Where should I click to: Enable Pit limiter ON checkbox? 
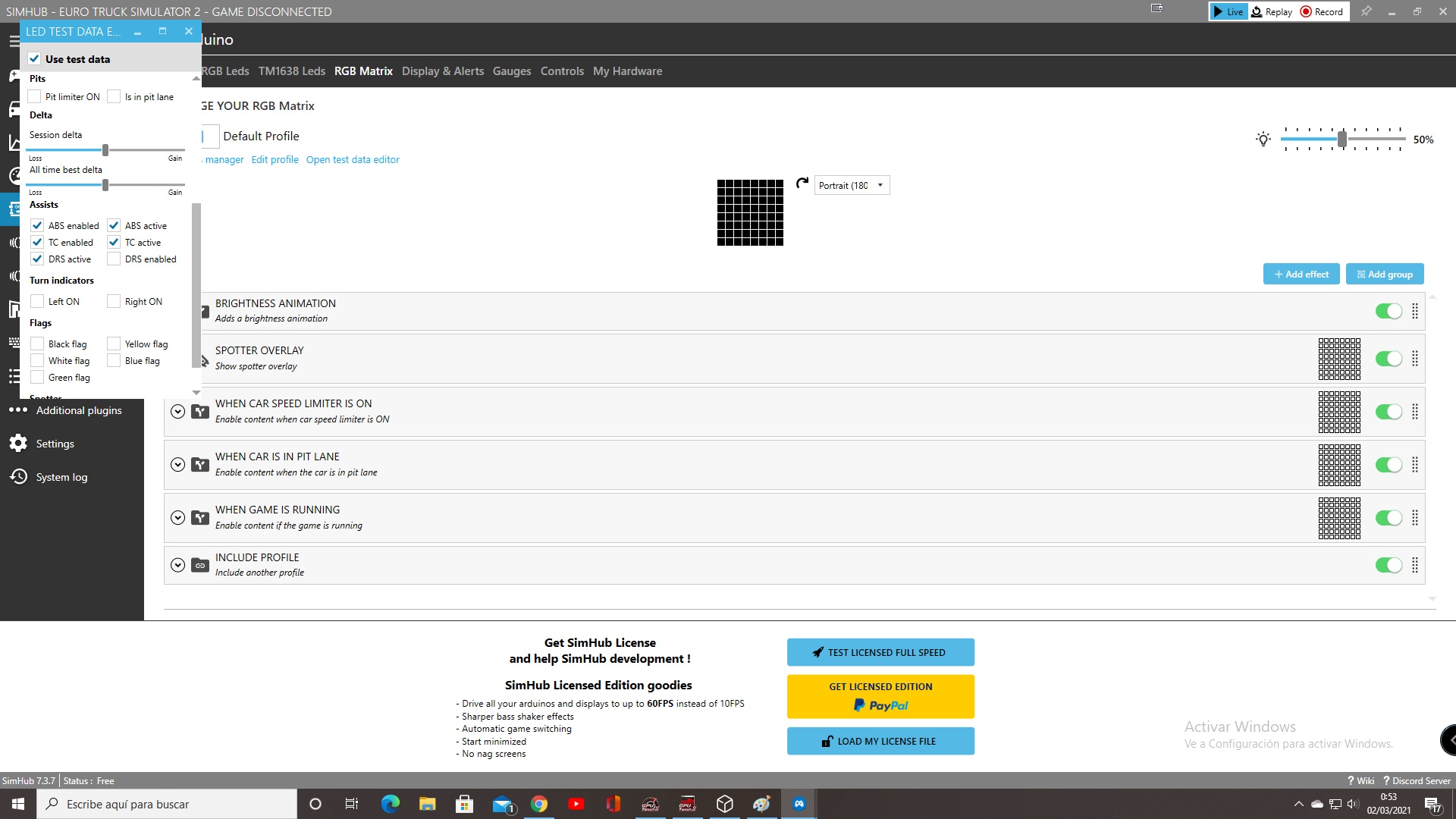[34, 96]
